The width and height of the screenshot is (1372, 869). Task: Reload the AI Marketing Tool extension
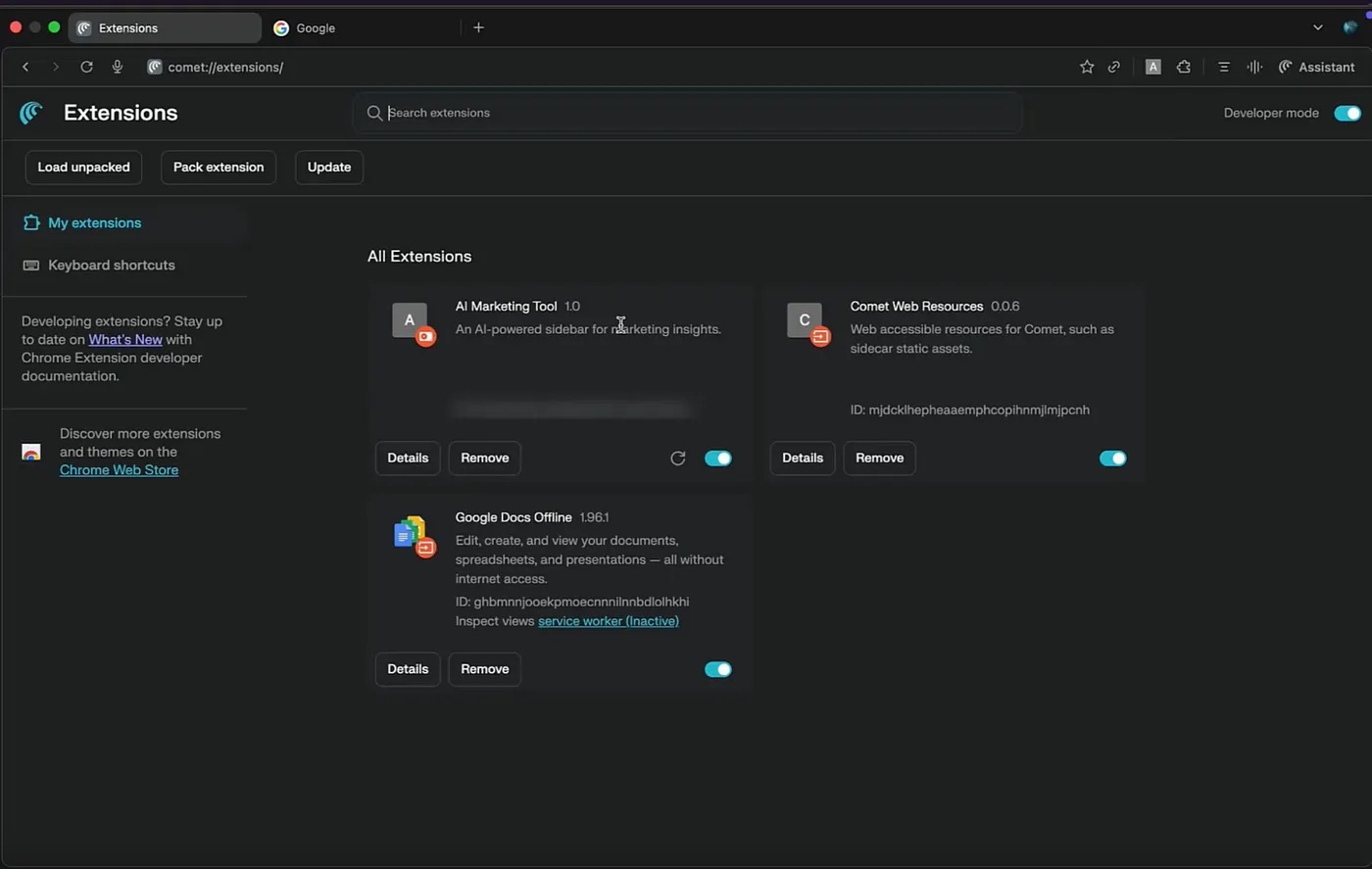pyautogui.click(x=677, y=458)
